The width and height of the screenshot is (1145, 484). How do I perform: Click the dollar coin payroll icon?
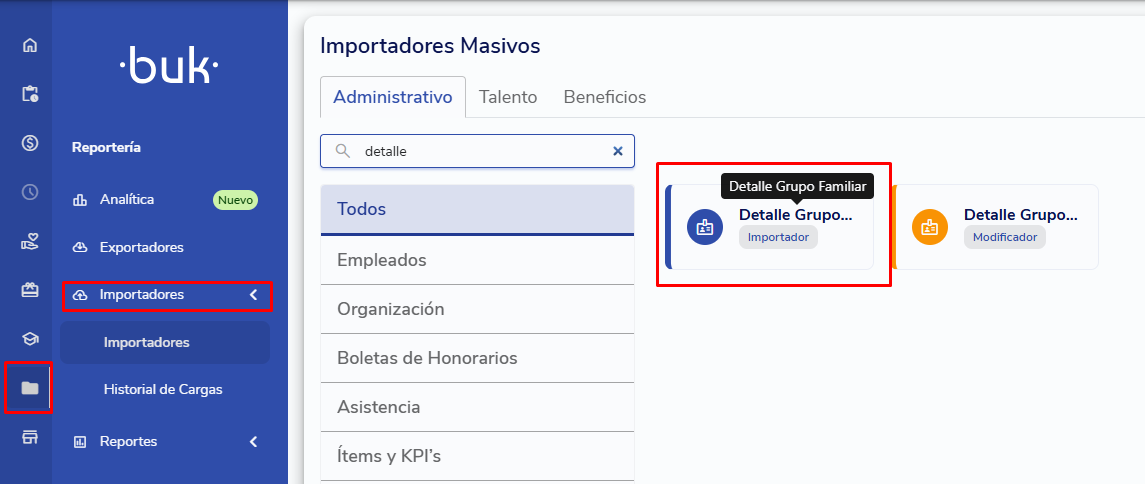(x=30, y=143)
